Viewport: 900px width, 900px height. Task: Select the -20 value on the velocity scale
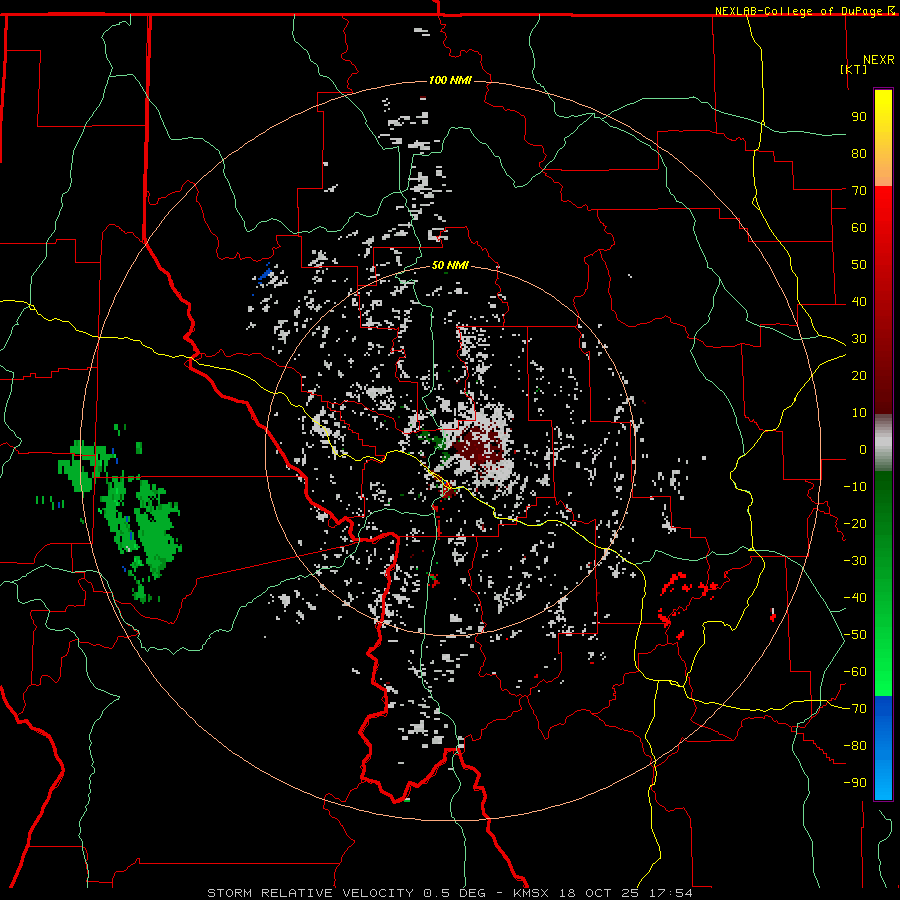point(855,523)
